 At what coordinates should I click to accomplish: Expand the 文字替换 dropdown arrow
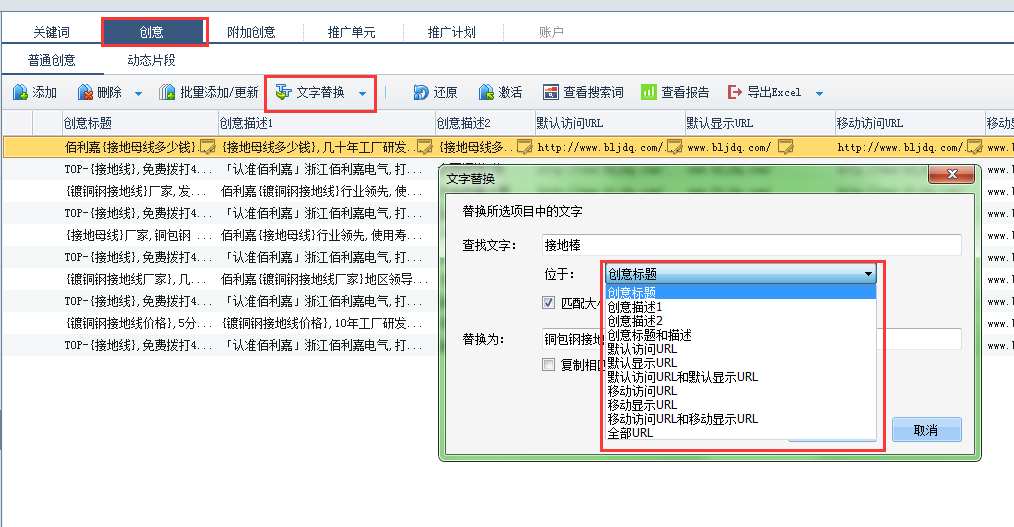(x=363, y=94)
